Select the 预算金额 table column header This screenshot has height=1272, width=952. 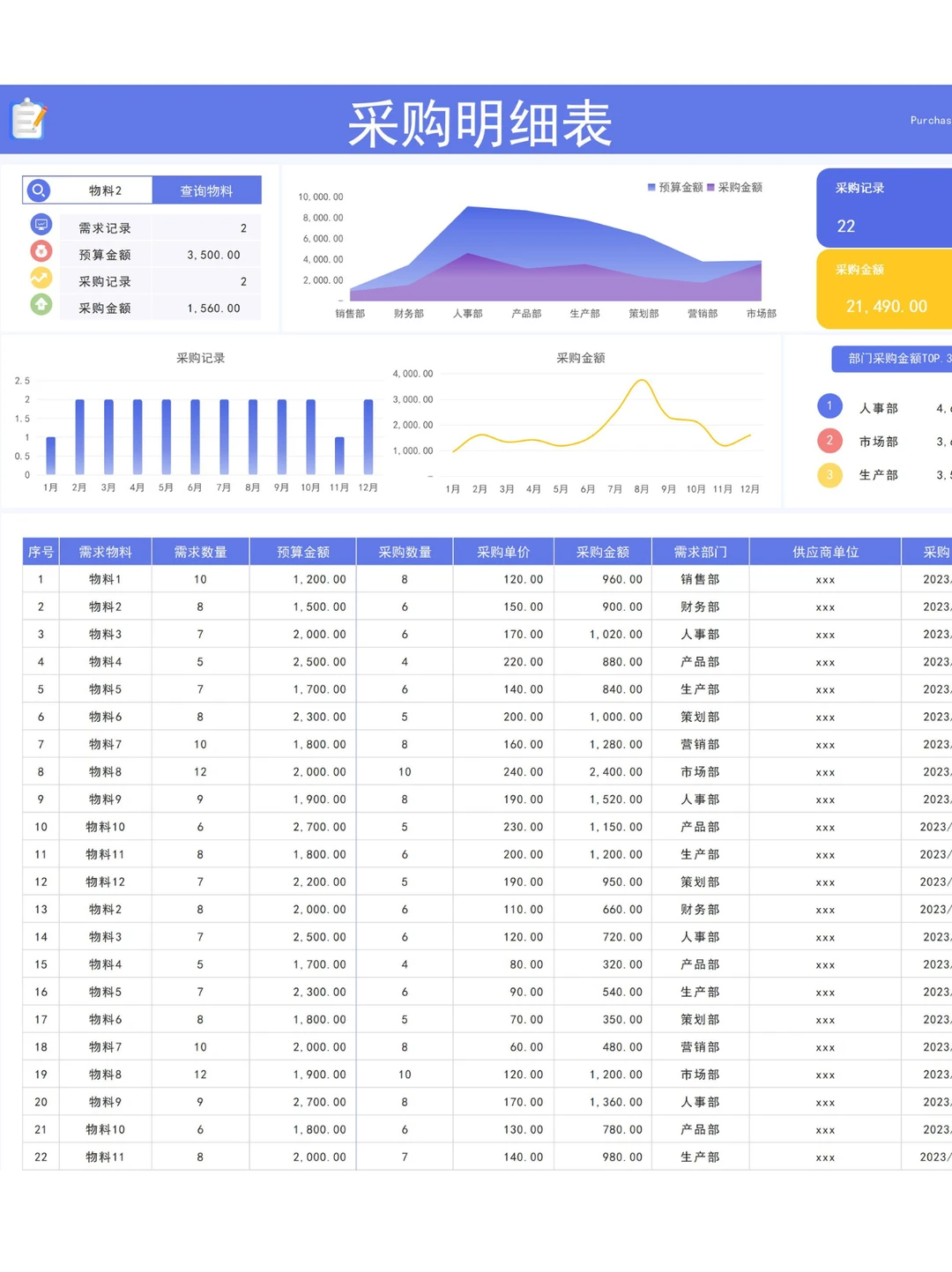pos(302,552)
